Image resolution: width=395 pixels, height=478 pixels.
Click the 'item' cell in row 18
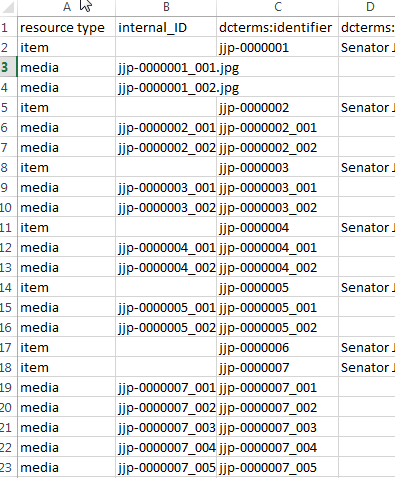tap(67, 367)
